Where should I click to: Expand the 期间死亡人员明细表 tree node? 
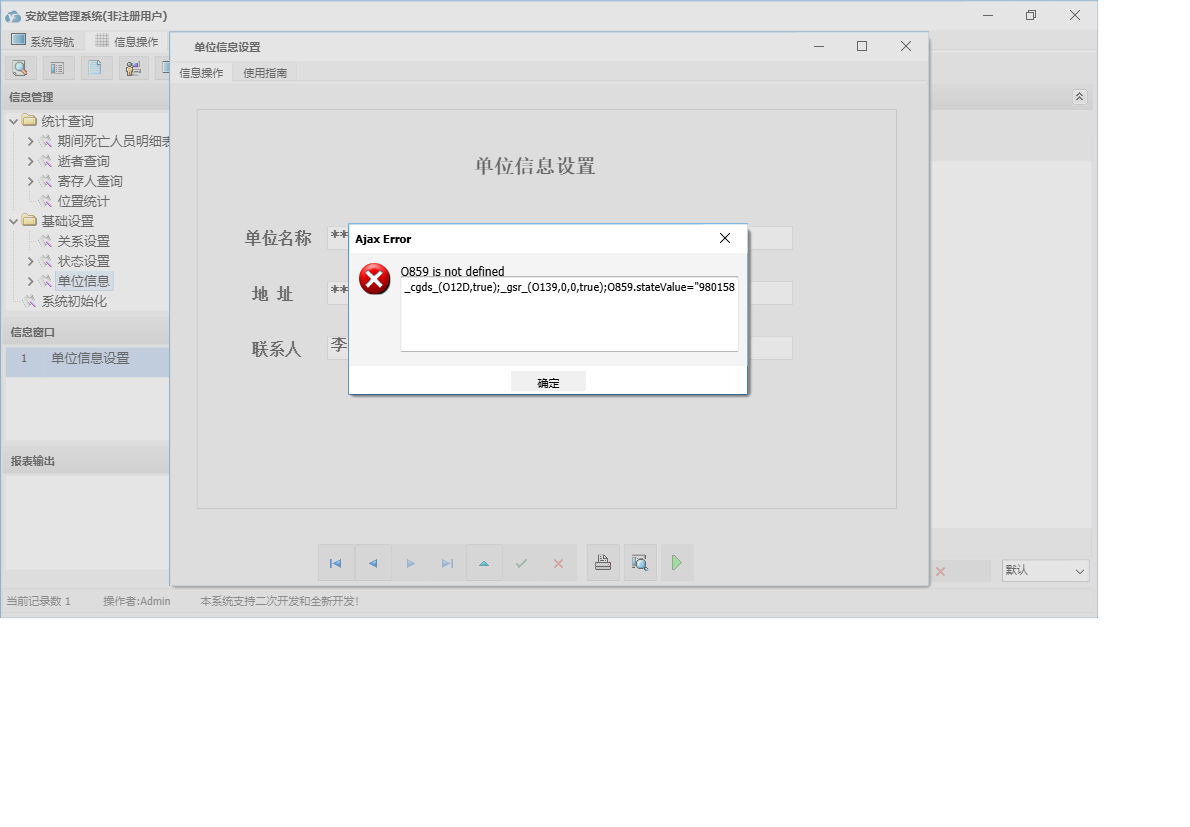coord(30,141)
